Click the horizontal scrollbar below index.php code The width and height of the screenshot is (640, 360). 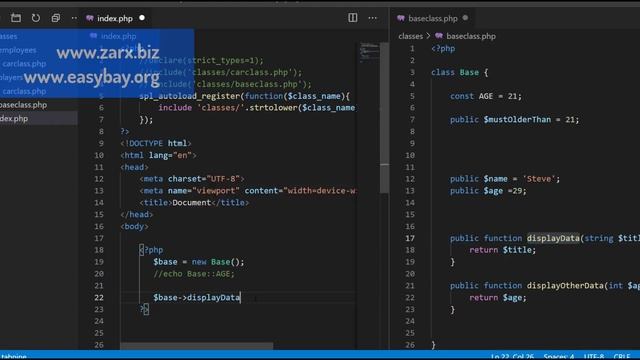point(197,346)
